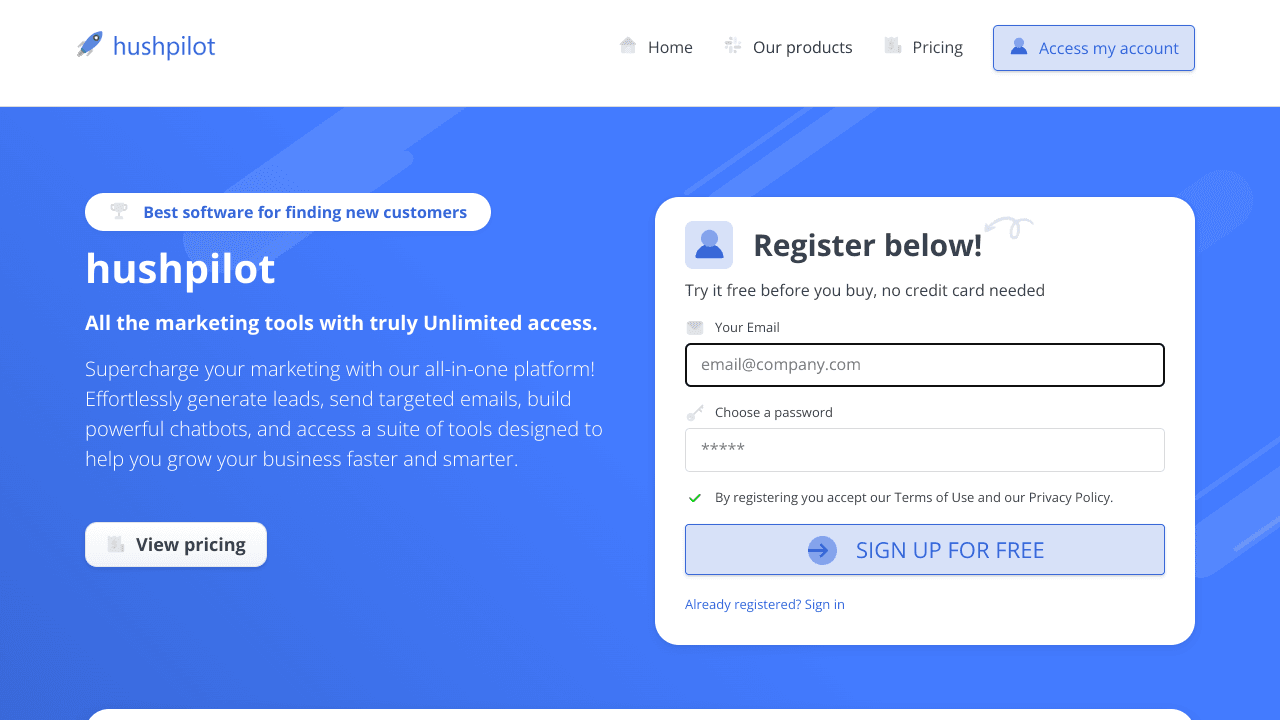Click the key icon beside Choose a password
The height and width of the screenshot is (720, 1280).
695,412
